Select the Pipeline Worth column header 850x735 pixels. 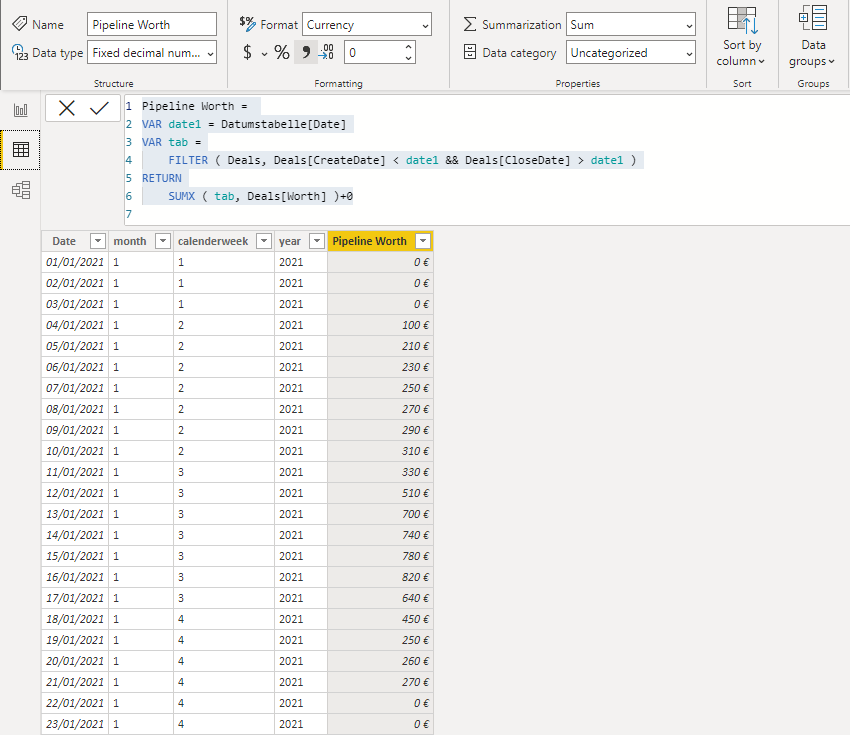370,241
